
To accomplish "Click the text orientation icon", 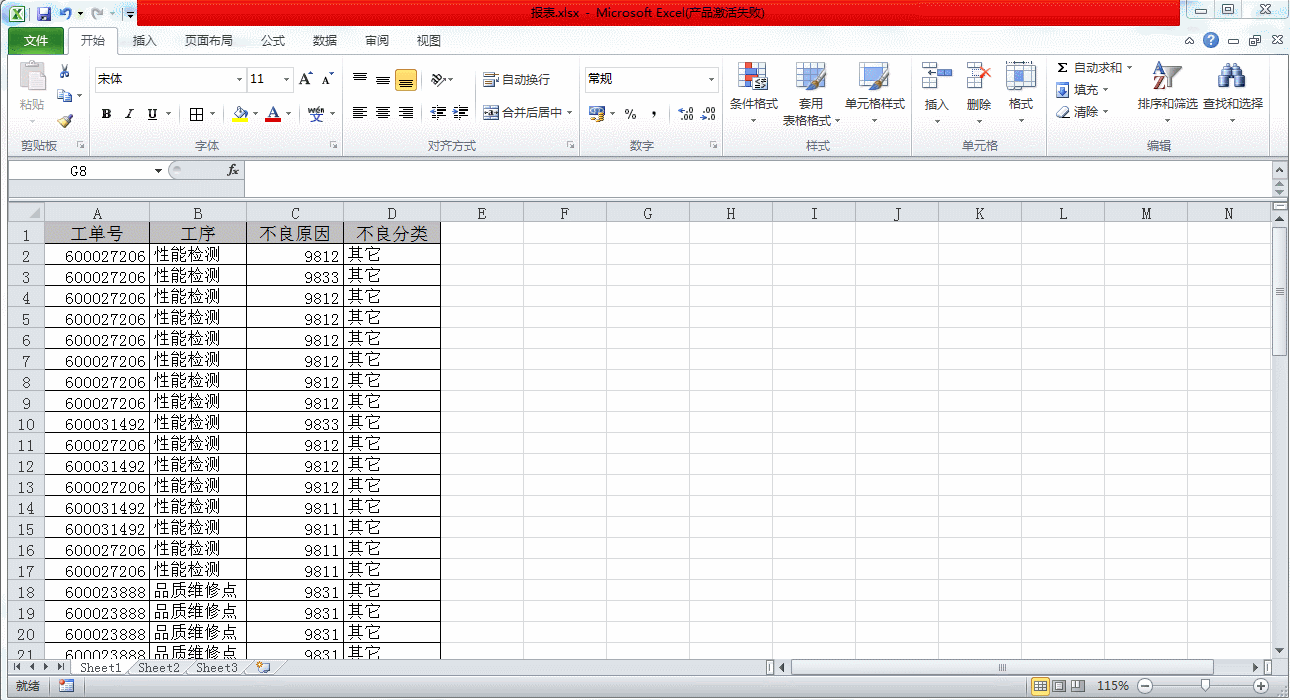I will (x=438, y=80).
